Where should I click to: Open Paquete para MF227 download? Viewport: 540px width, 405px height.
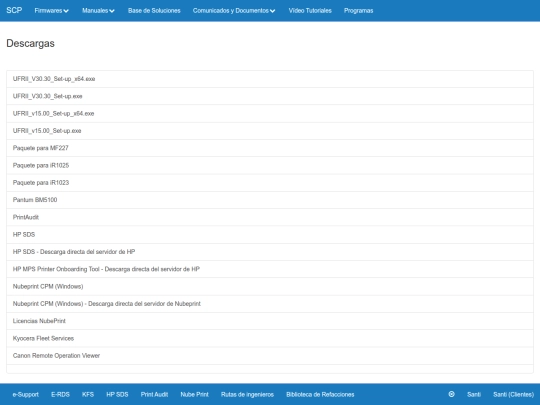click(x=270, y=148)
